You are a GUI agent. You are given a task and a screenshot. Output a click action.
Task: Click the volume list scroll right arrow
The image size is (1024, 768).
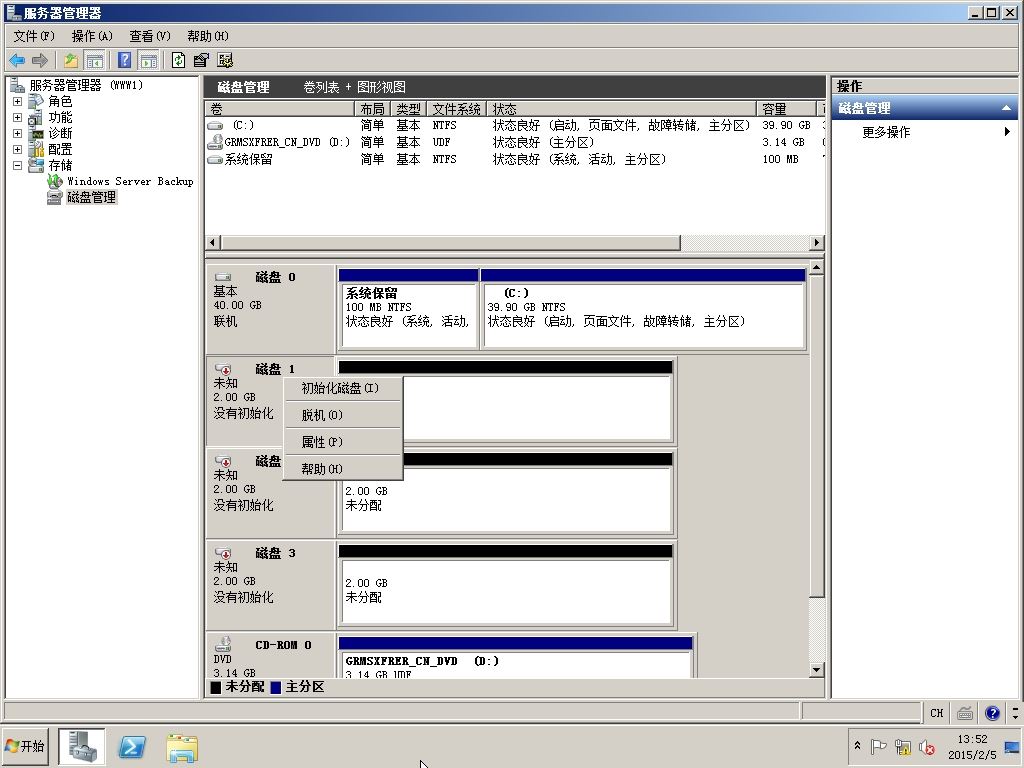click(x=816, y=243)
